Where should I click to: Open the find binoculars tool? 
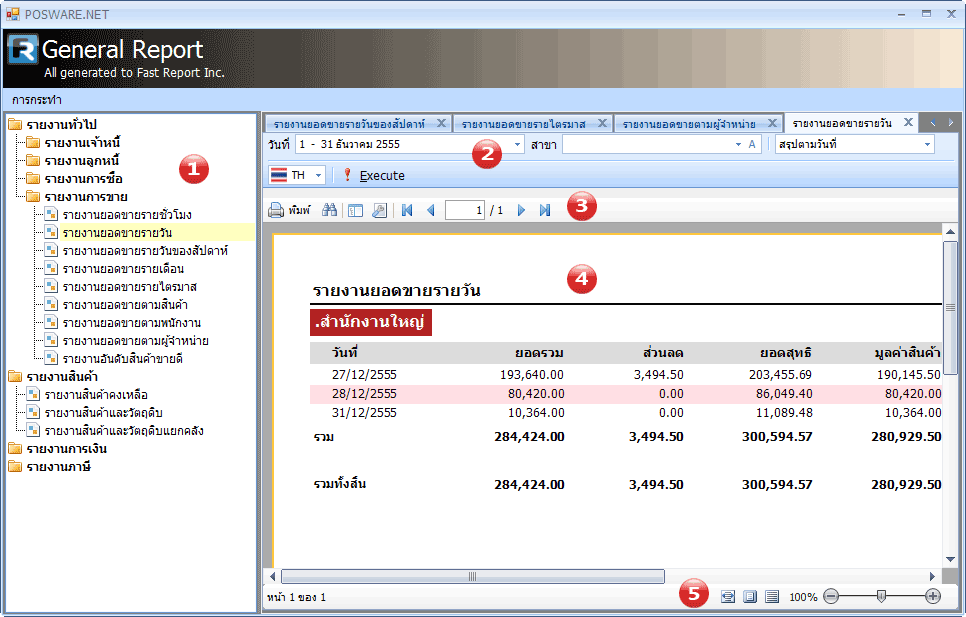pos(330,211)
